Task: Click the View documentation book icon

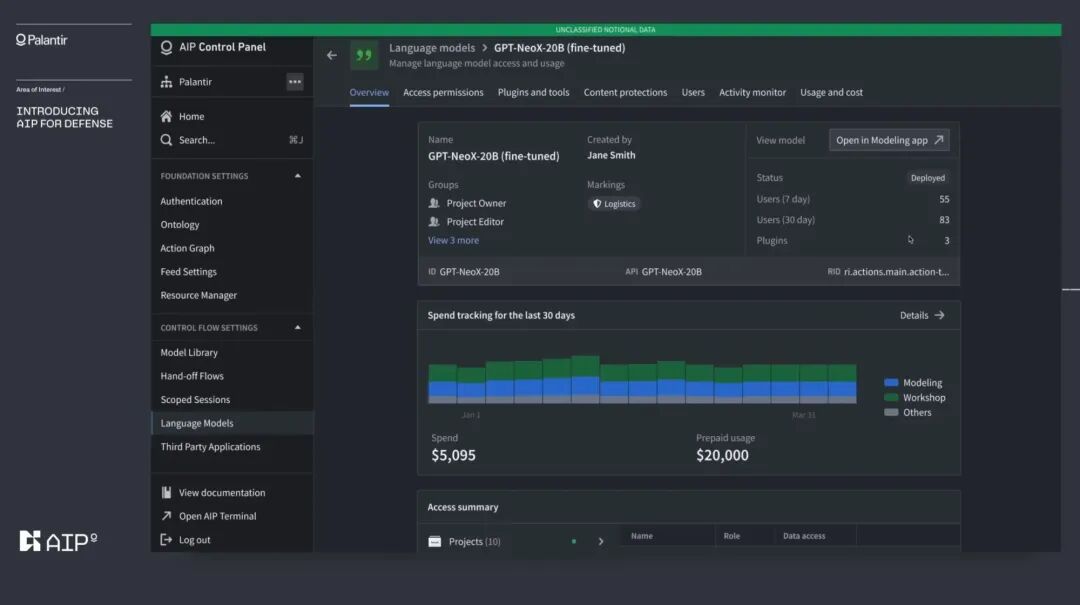Action: pyautogui.click(x=166, y=493)
